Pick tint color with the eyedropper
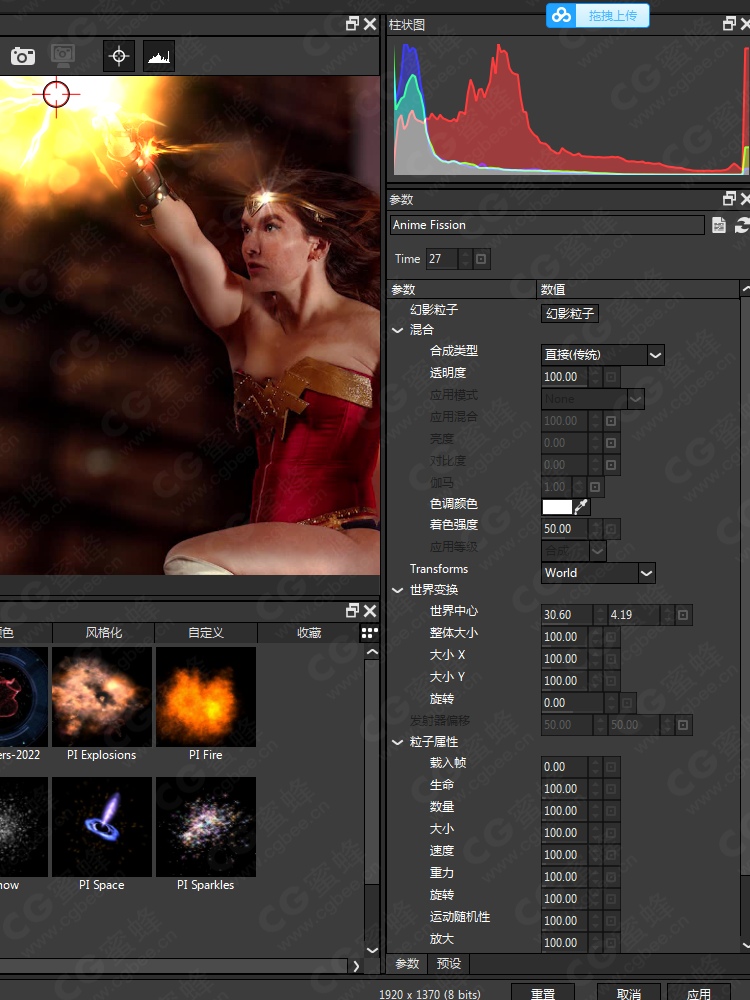This screenshot has height=1000, width=750. [581, 507]
